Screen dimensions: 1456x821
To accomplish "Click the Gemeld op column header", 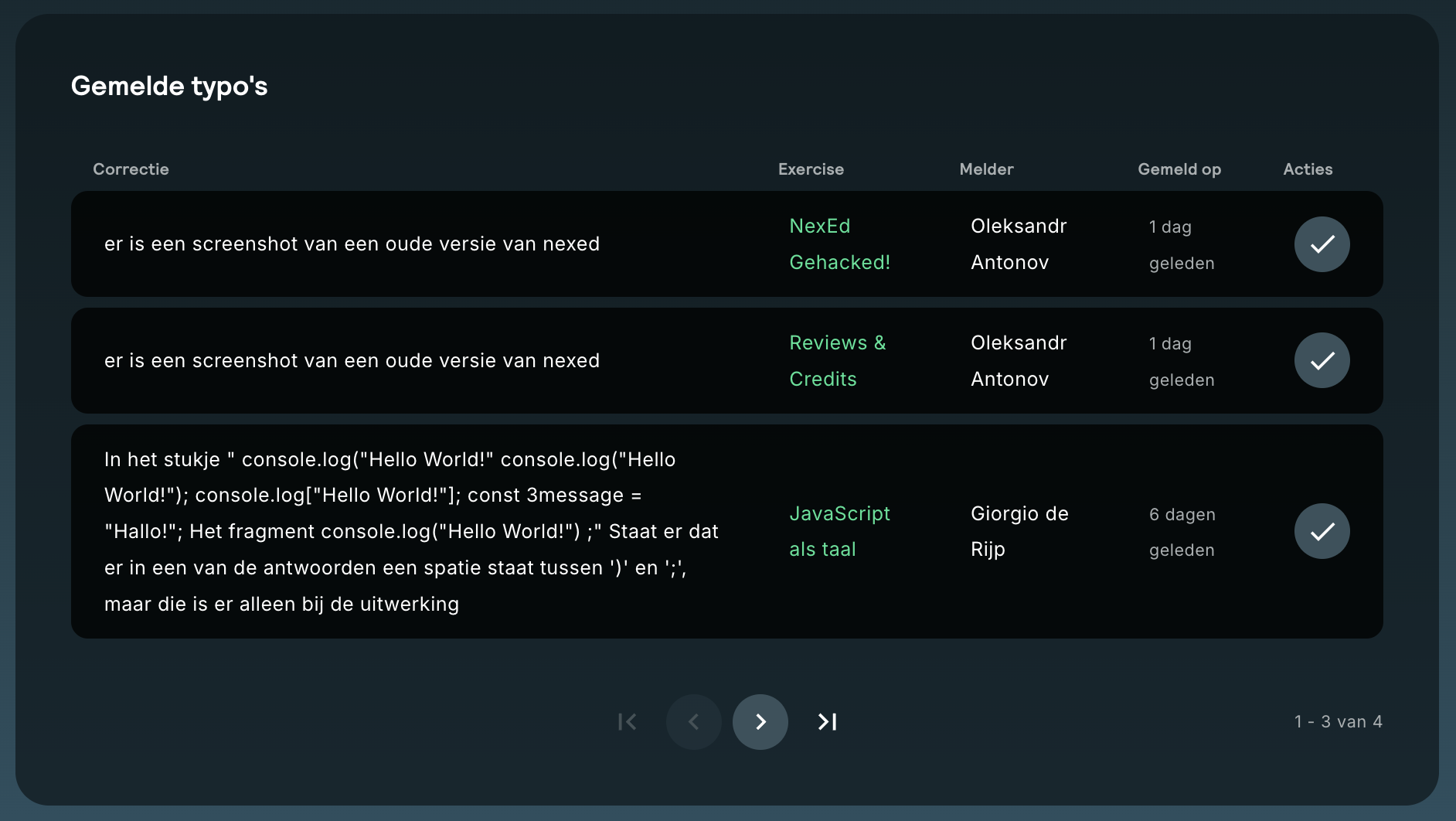I will 1179,169.
